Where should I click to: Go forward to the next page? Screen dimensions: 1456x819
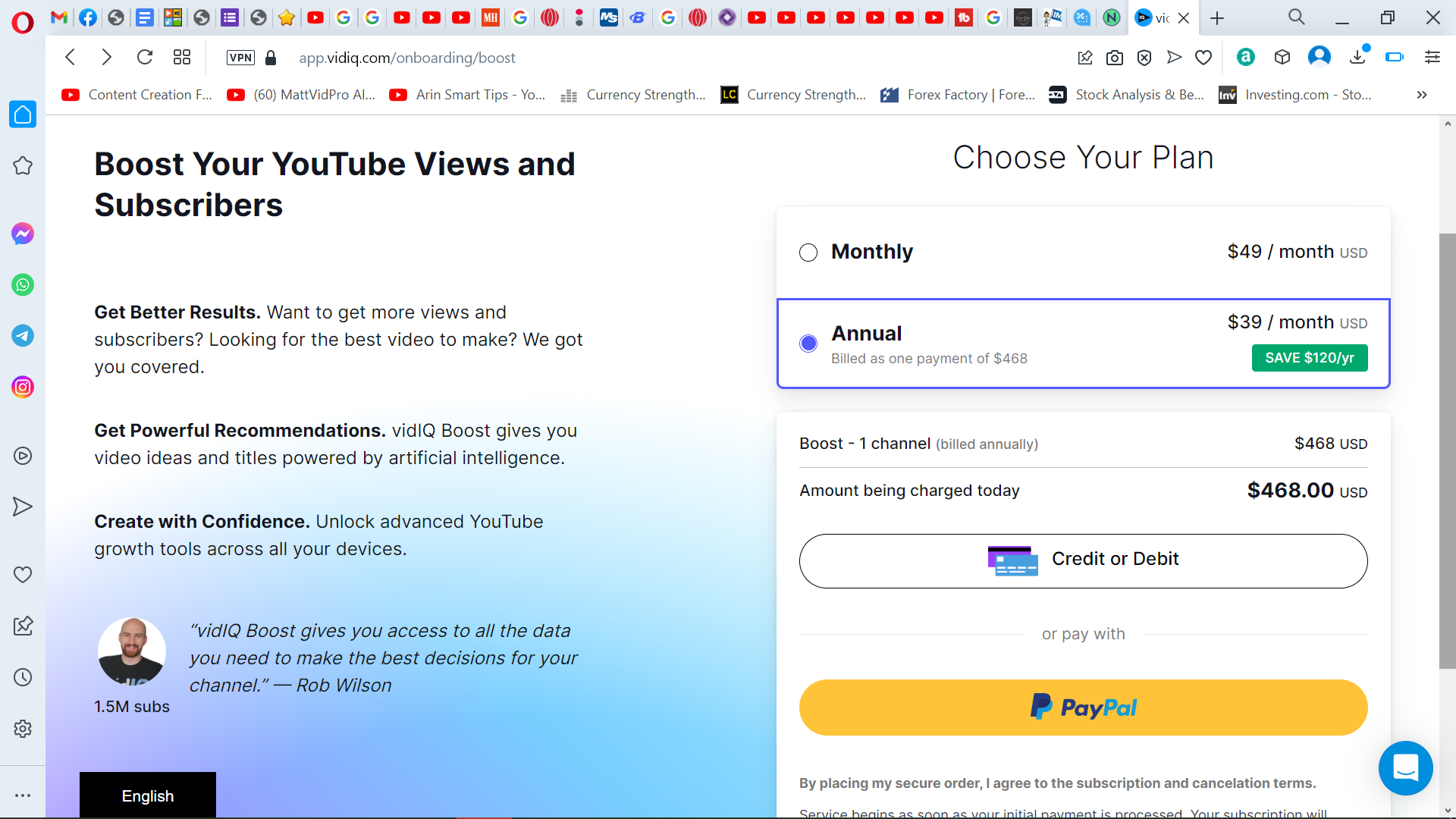coord(107,57)
